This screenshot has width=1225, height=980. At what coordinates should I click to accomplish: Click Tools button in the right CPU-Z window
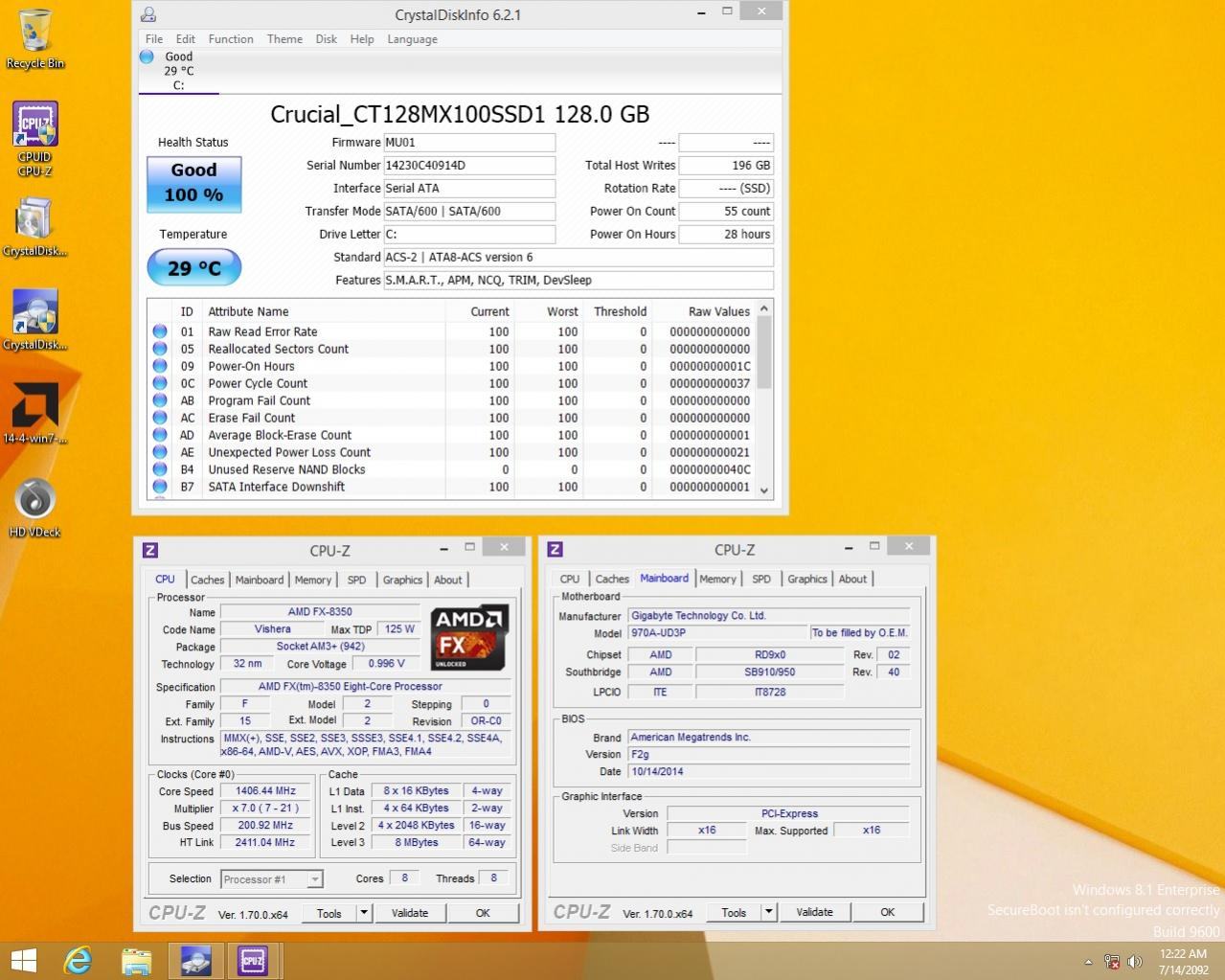734,912
